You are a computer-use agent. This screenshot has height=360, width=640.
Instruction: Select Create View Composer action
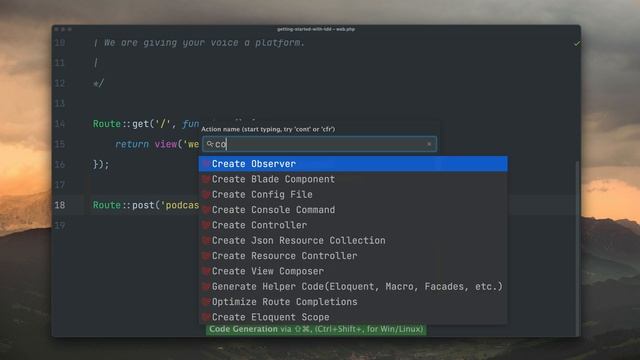[x=353, y=271]
